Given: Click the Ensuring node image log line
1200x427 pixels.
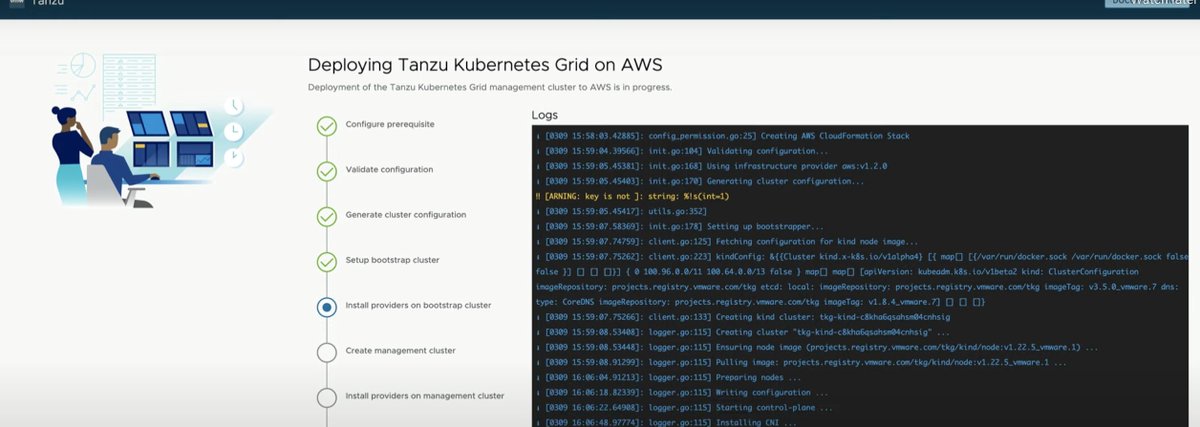Looking at the screenshot, I should pos(817,347).
